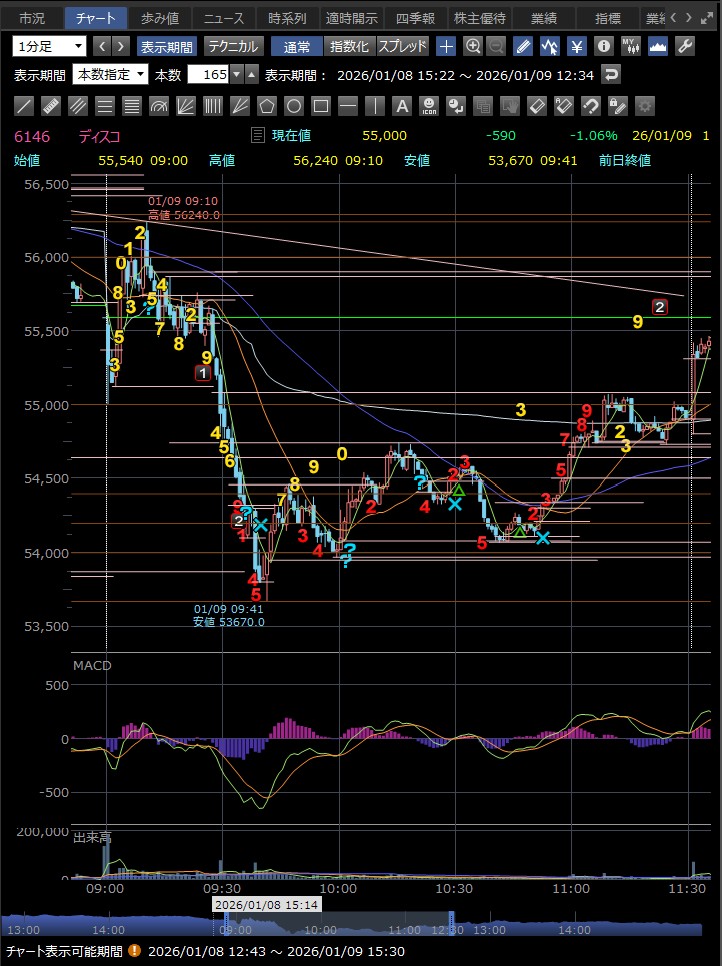The height and width of the screenshot is (966, 722).
Task: Activate the magnet snap tool
Action: 590,106
